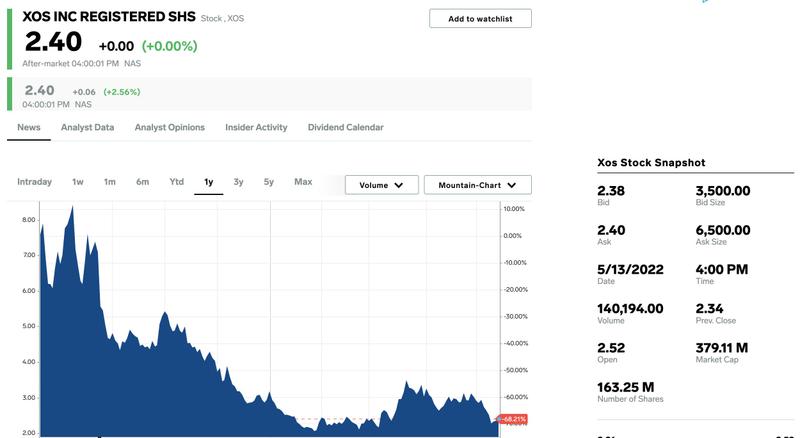
Task: Click the peak of the mountain chart
Action: [72, 208]
